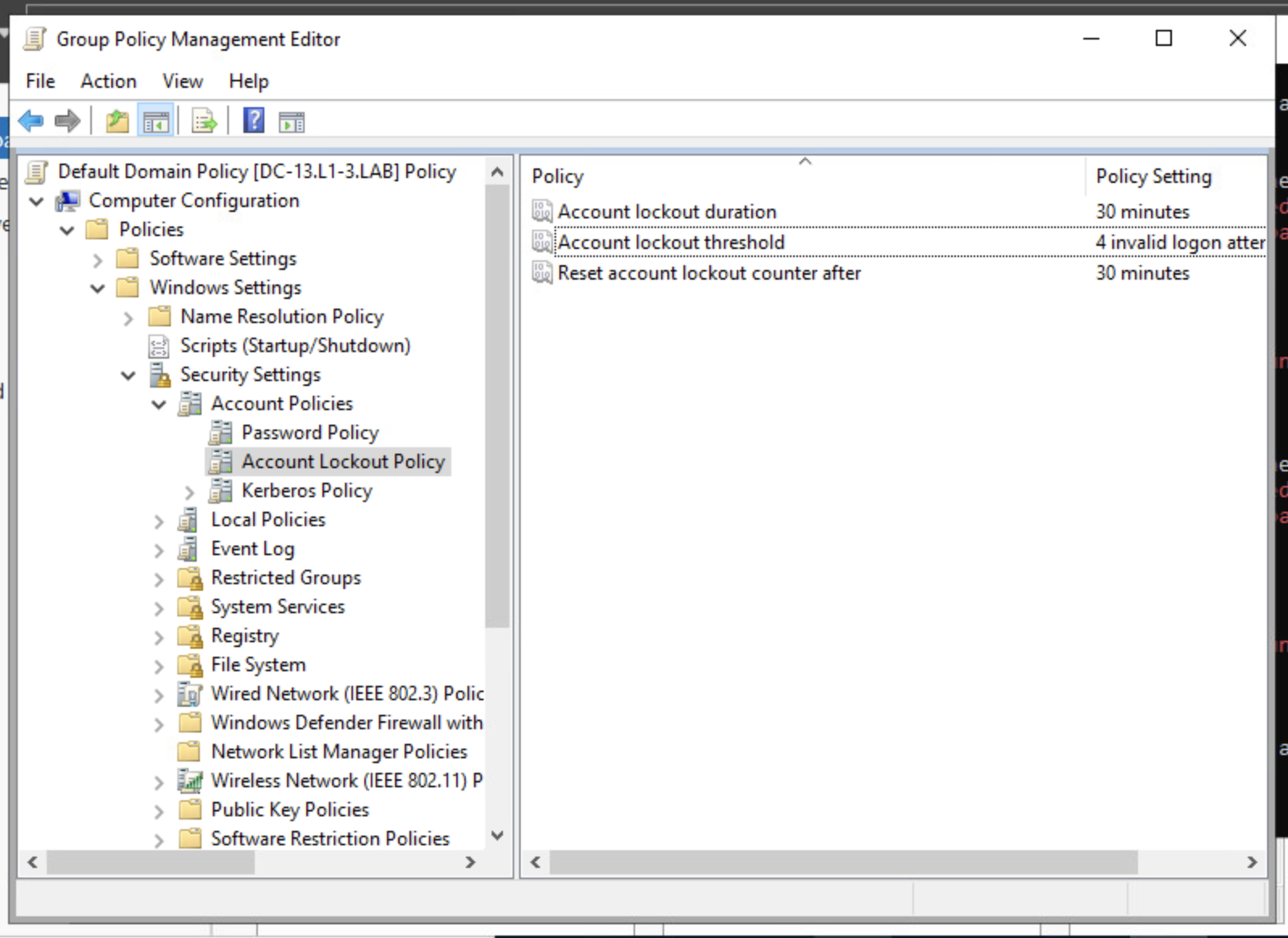Click the Wireless Network policy icon

[190, 781]
